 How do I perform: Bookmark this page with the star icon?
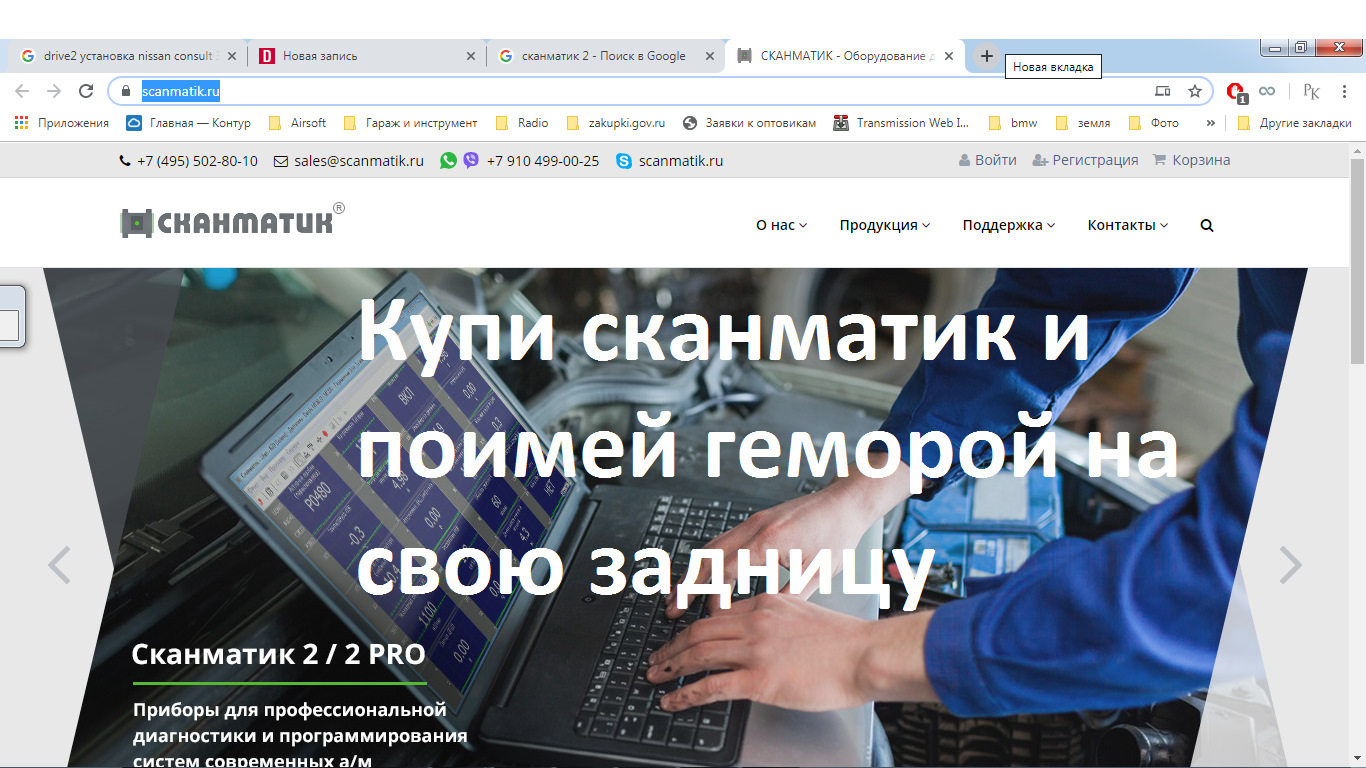click(1194, 91)
